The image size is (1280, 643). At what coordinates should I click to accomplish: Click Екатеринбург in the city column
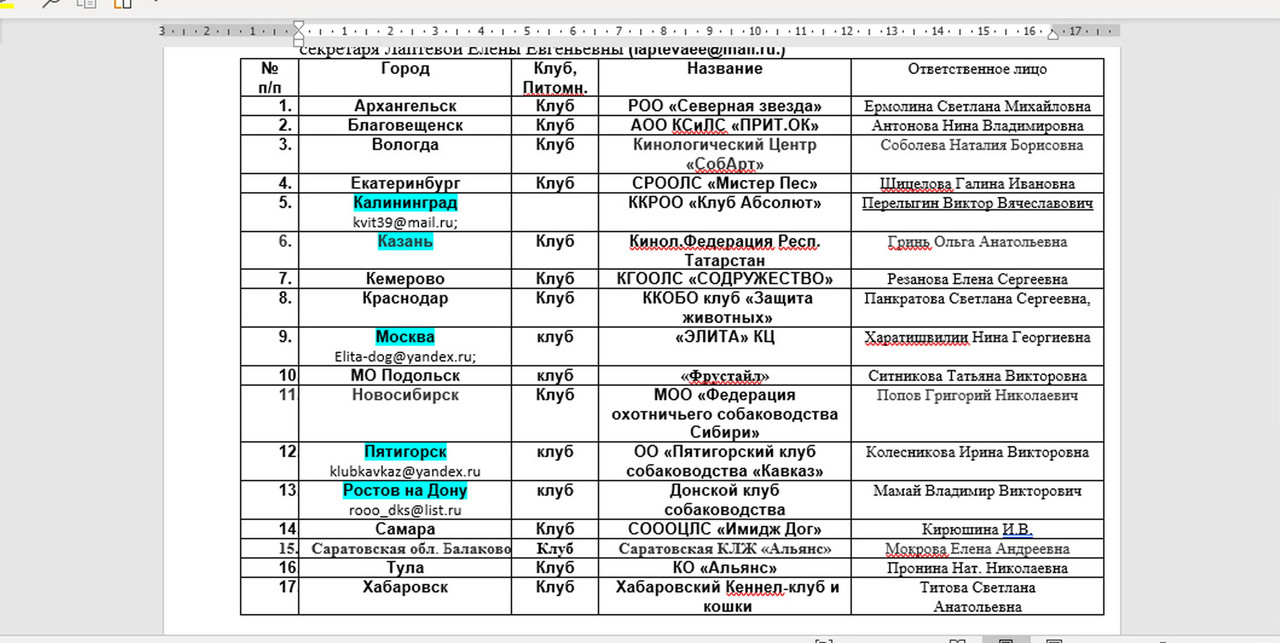point(405,184)
